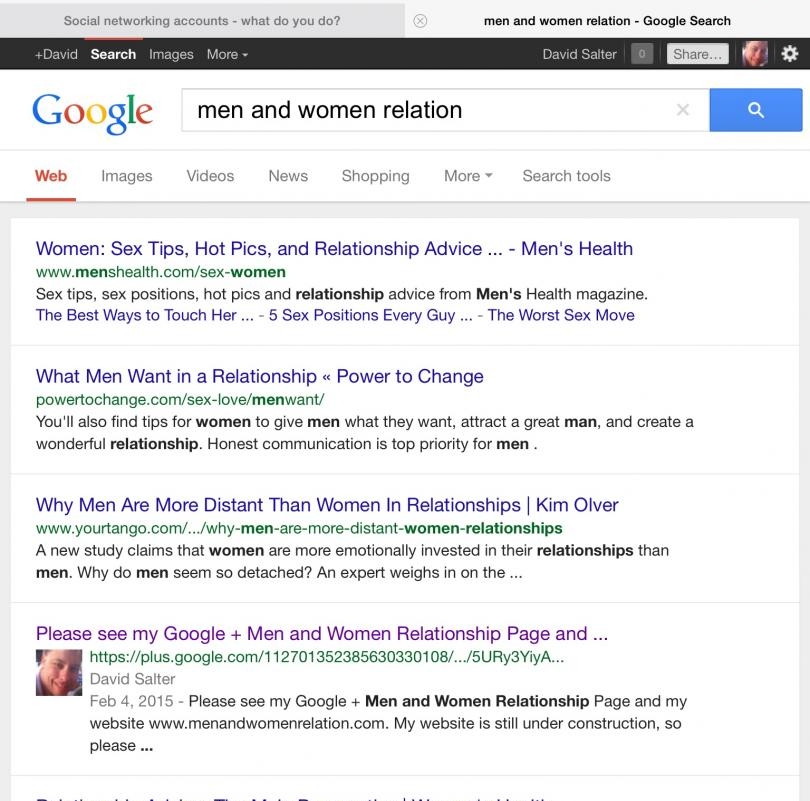Click the powertochange.com/sex-love/menwant/ URL
The height and width of the screenshot is (801, 810).
180,400
